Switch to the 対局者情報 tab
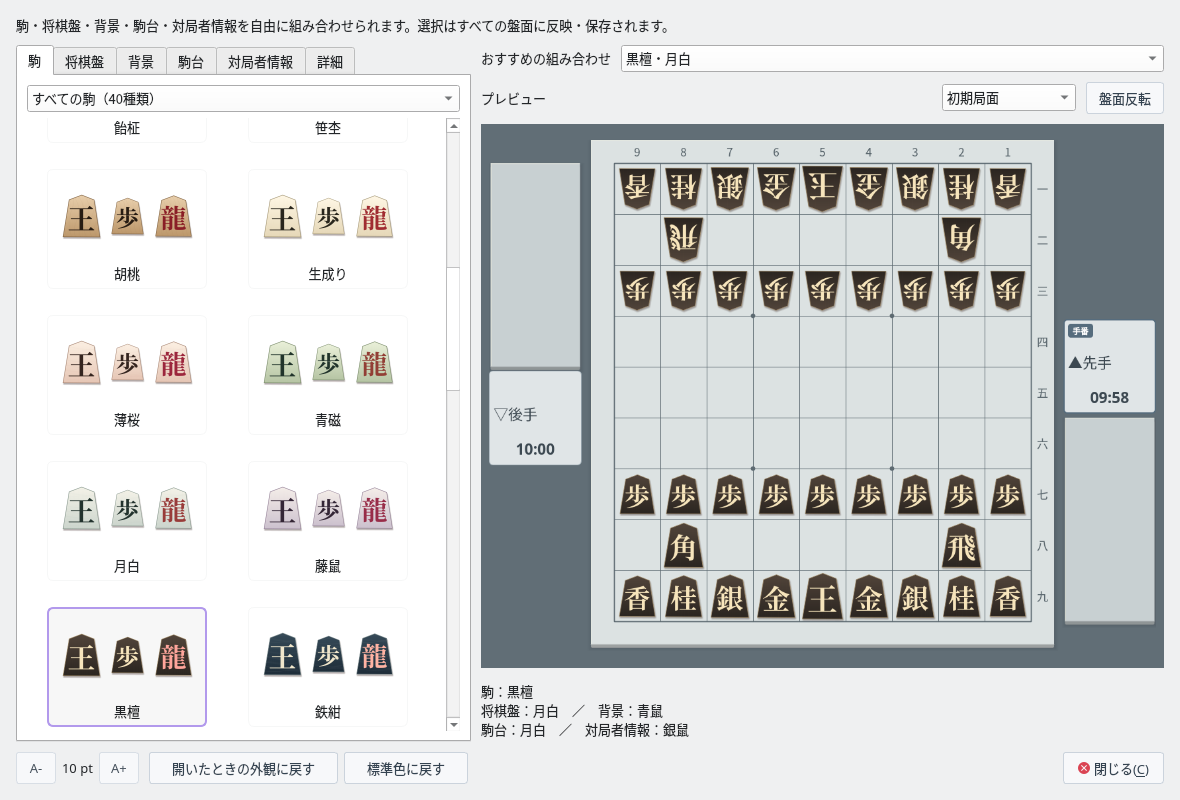This screenshot has height=800, width=1180. 260,62
